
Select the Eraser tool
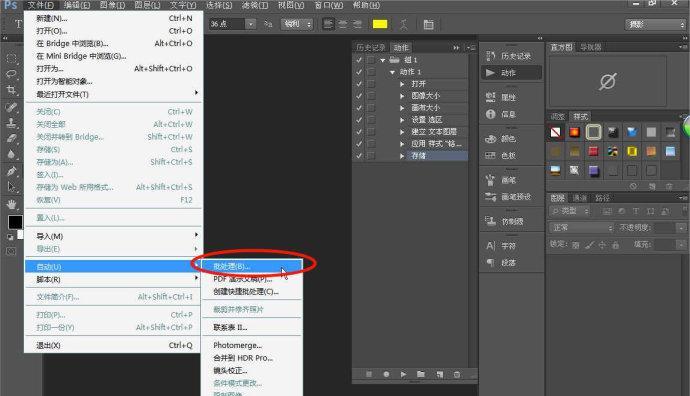[x=11, y=139]
